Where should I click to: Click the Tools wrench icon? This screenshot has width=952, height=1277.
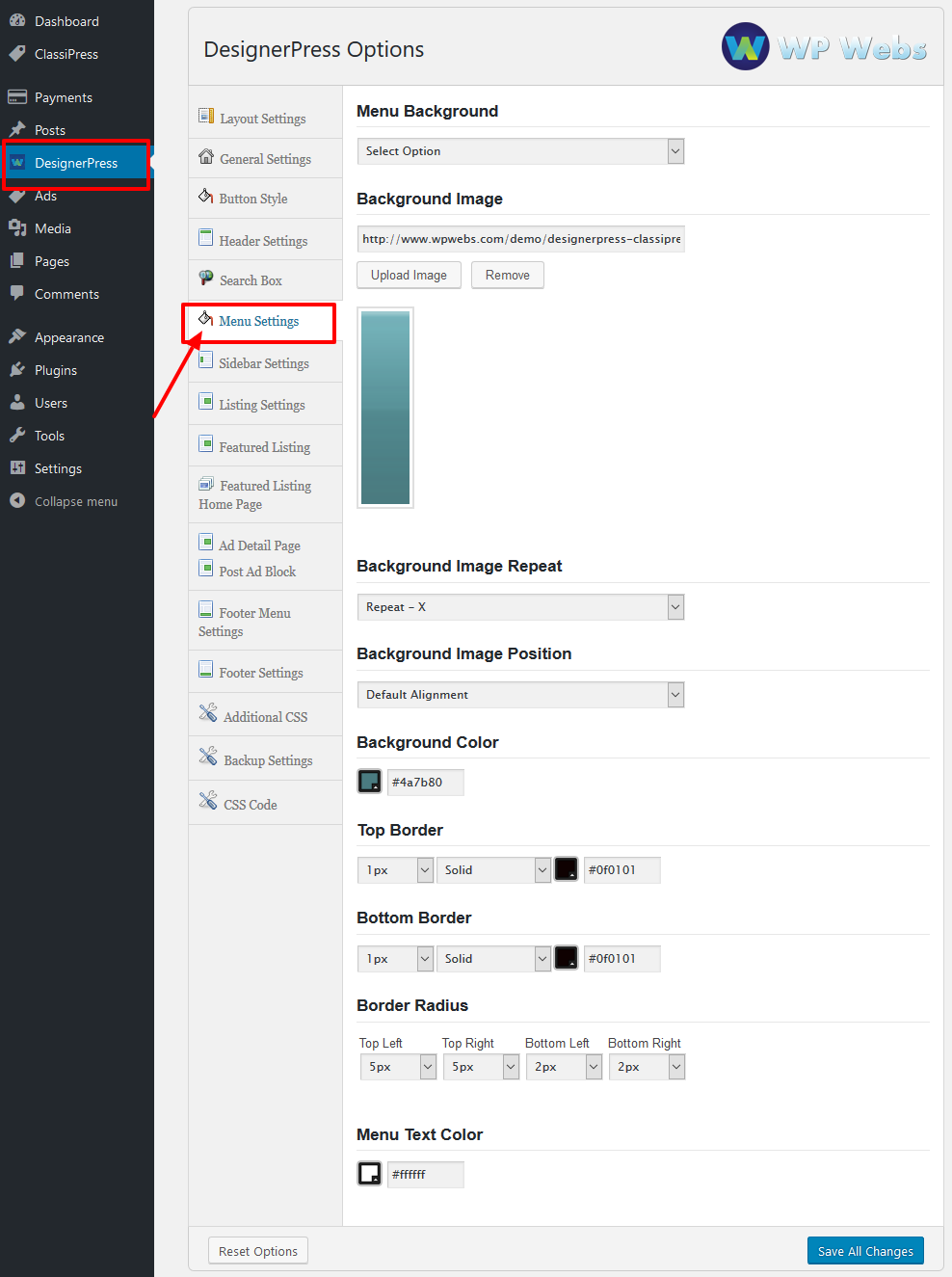17,435
